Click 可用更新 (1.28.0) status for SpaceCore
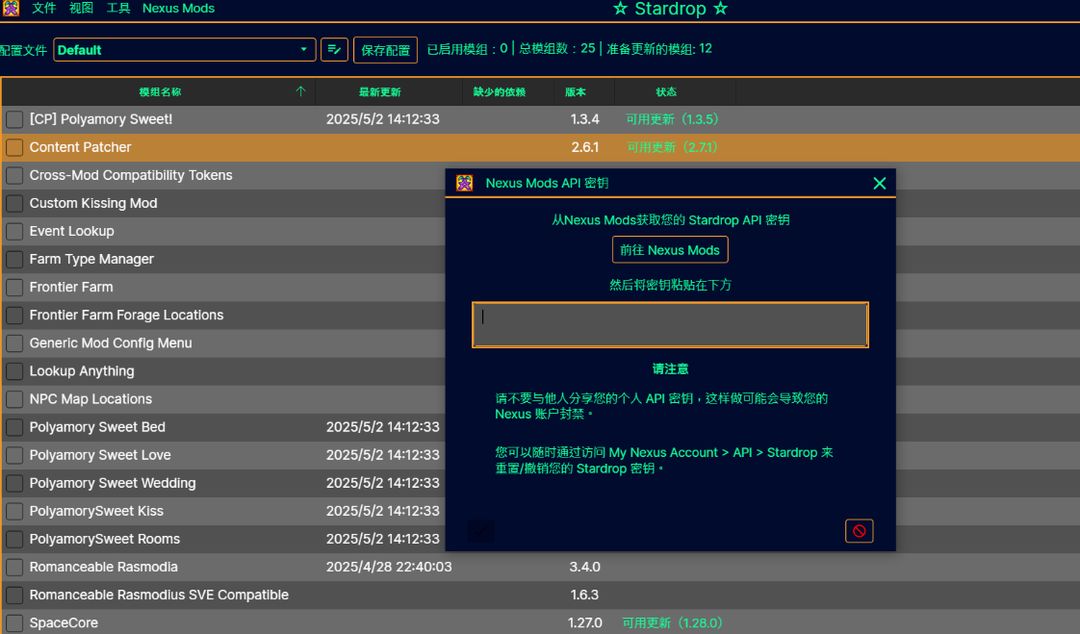The height and width of the screenshot is (634, 1080). pos(672,623)
